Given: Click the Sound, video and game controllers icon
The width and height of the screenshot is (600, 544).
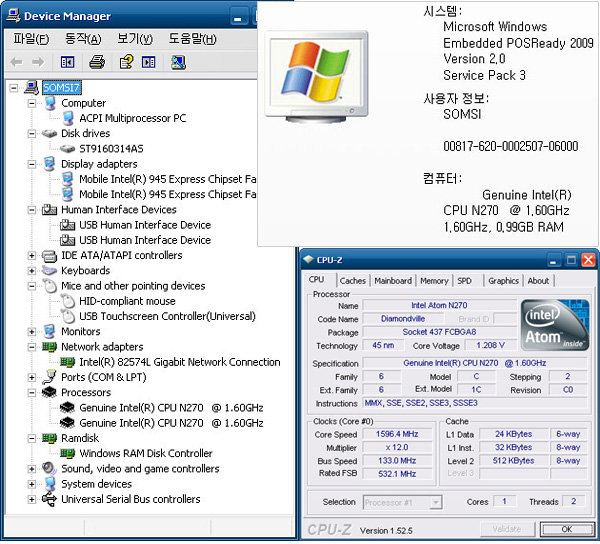Looking at the screenshot, I should coord(49,468).
